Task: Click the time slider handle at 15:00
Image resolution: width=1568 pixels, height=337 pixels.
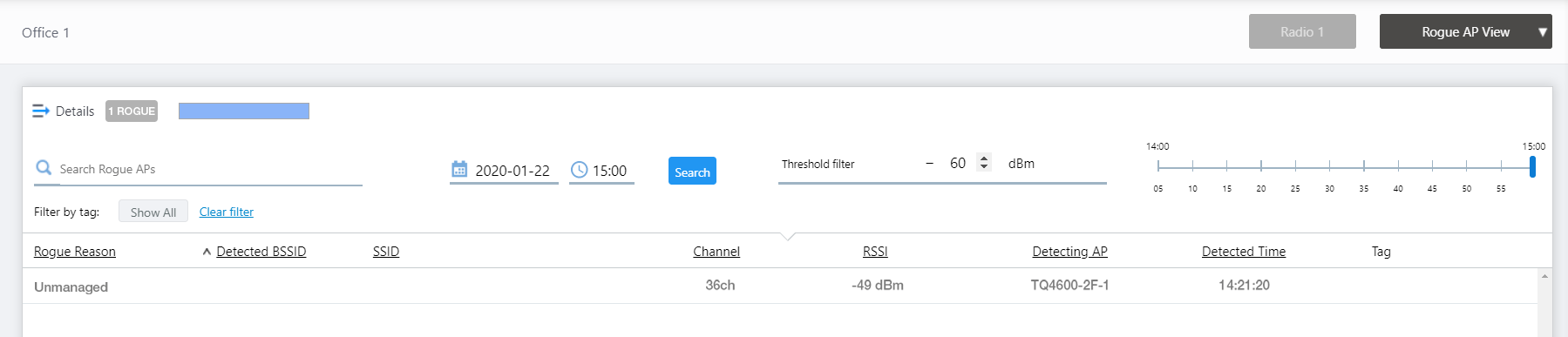Action: (1532, 165)
